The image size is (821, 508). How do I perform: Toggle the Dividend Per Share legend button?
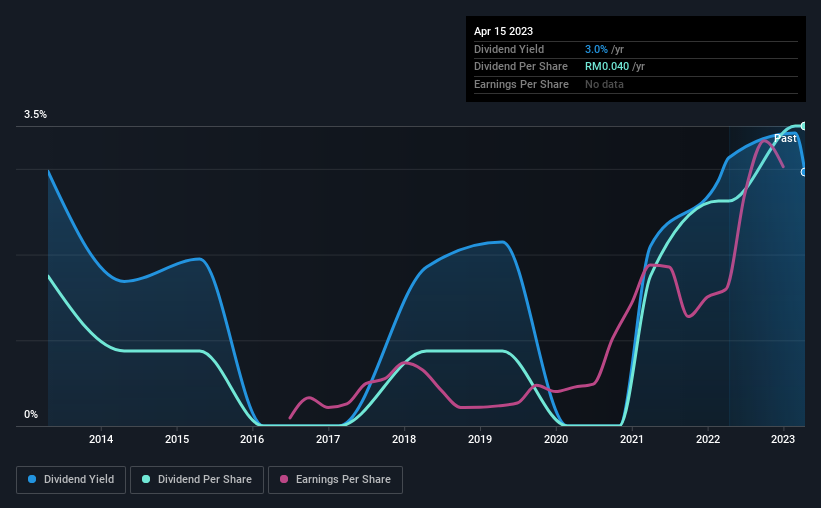pyautogui.click(x=197, y=480)
